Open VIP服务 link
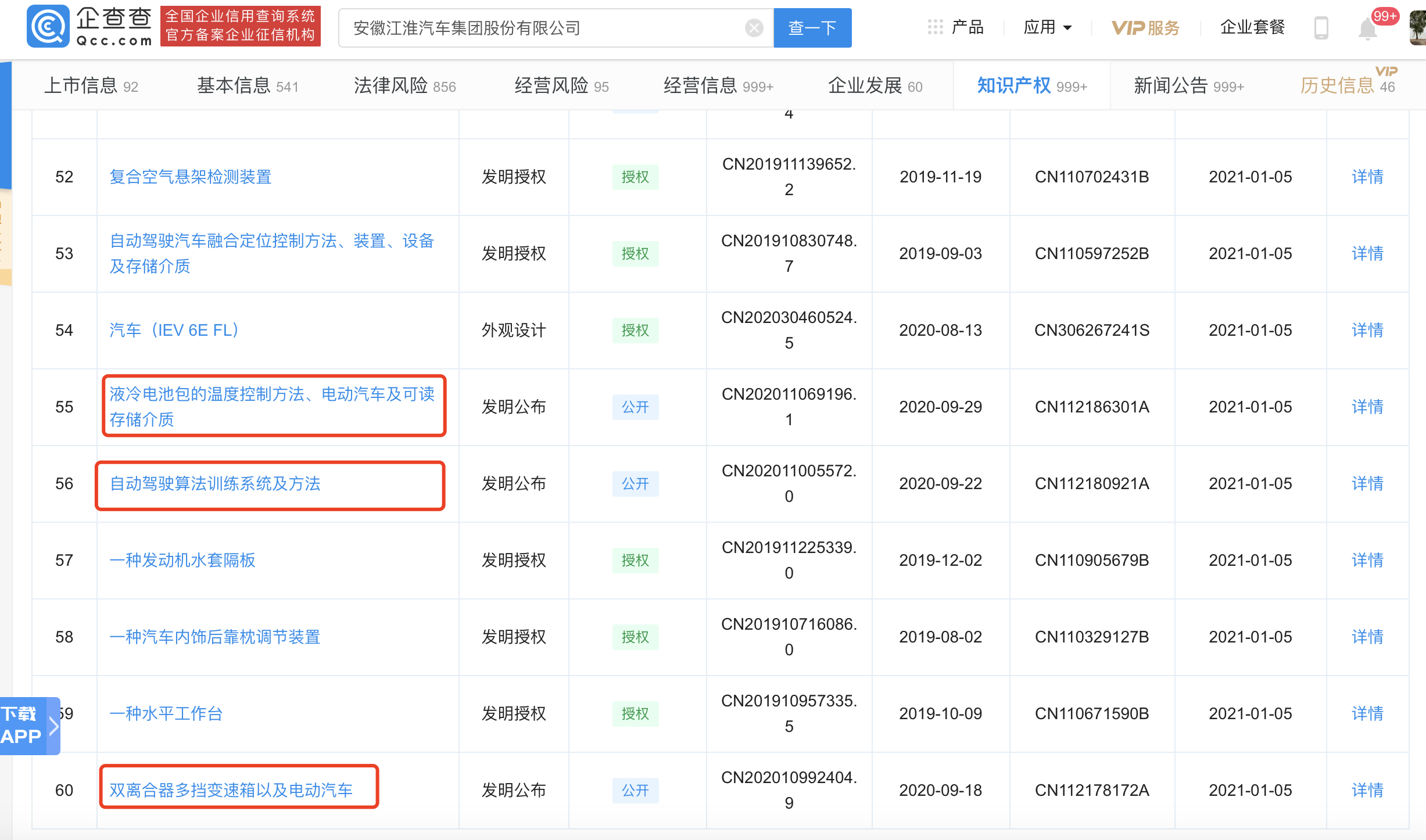The width and height of the screenshot is (1426, 840). (x=1145, y=27)
